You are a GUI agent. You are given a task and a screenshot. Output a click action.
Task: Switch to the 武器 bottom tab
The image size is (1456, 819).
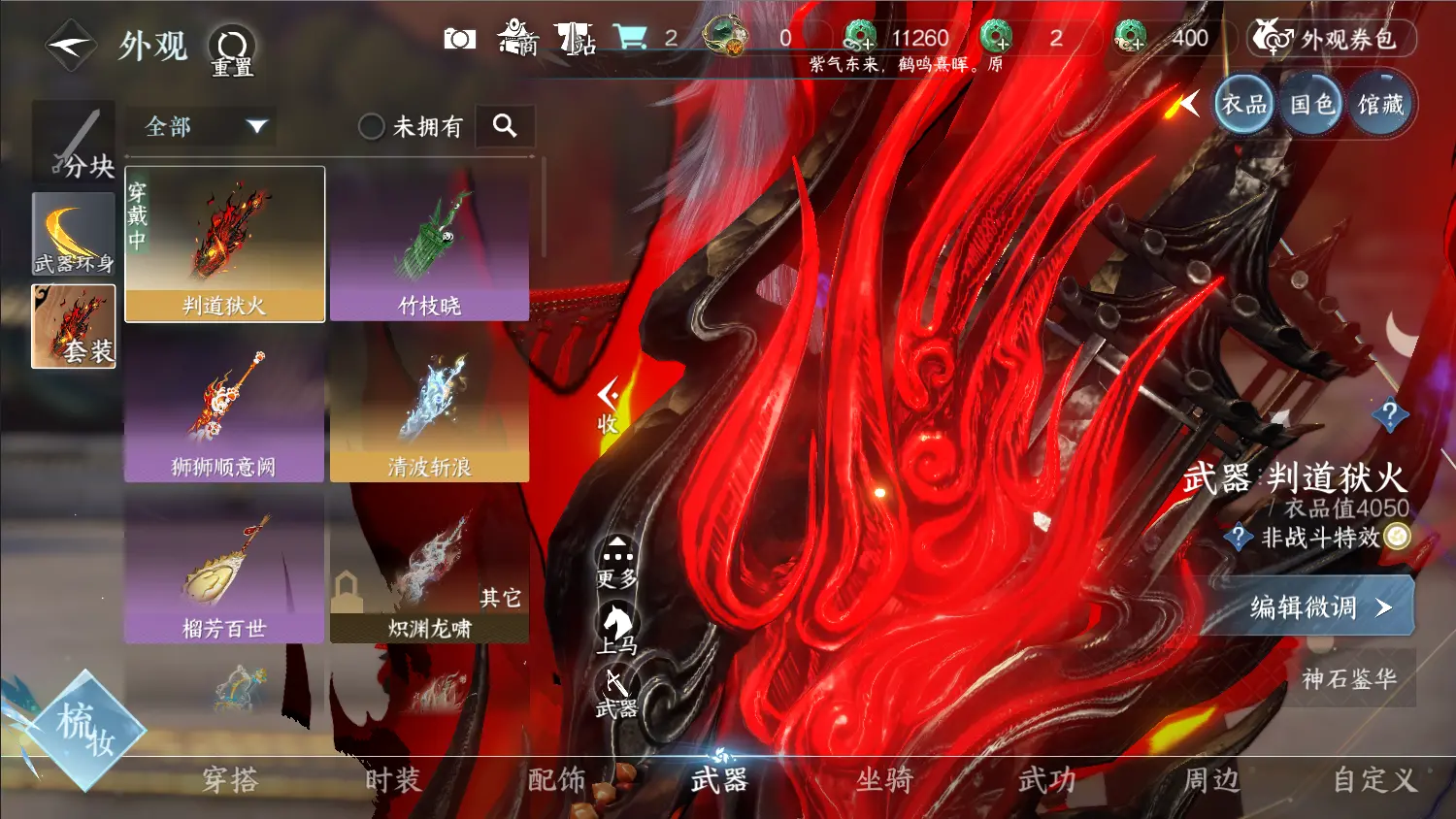[719, 780]
